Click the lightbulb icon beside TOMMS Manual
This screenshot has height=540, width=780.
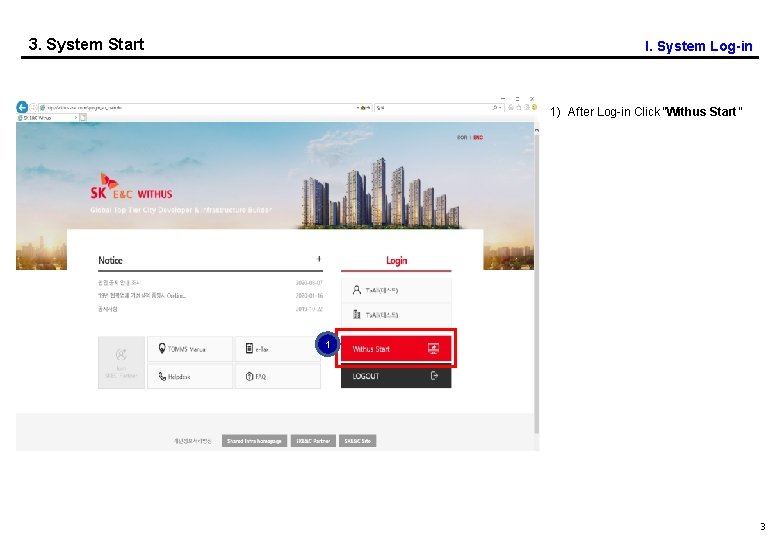point(162,348)
